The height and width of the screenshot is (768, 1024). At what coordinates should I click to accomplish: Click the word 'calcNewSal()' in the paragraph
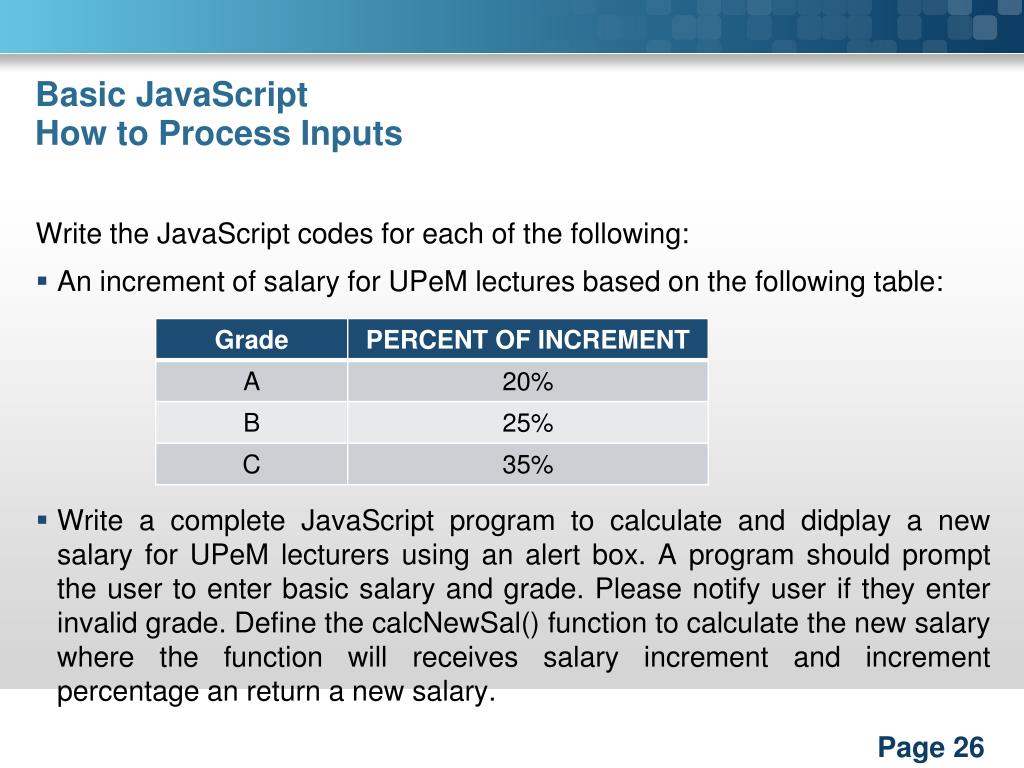point(455,623)
